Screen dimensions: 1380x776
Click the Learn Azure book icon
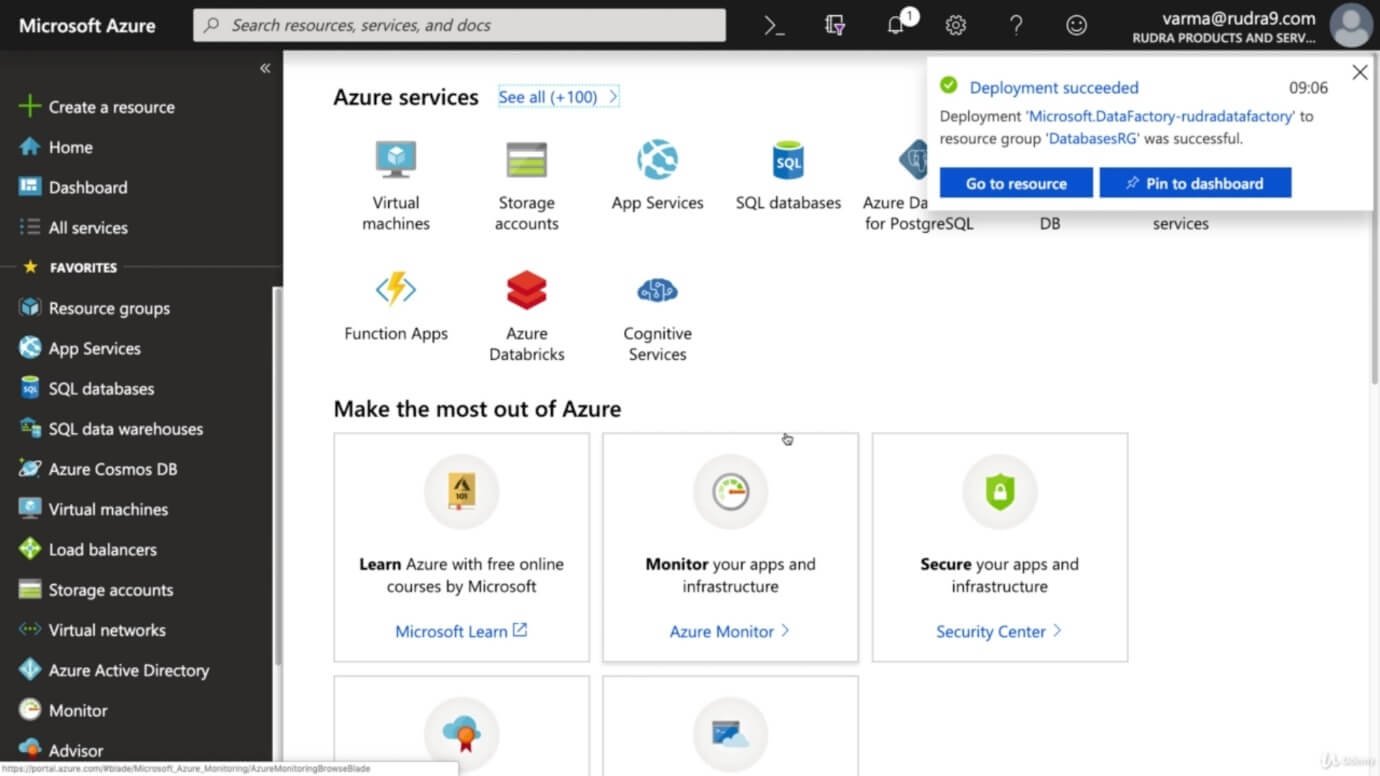pyautogui.click(x=461, y=491)
